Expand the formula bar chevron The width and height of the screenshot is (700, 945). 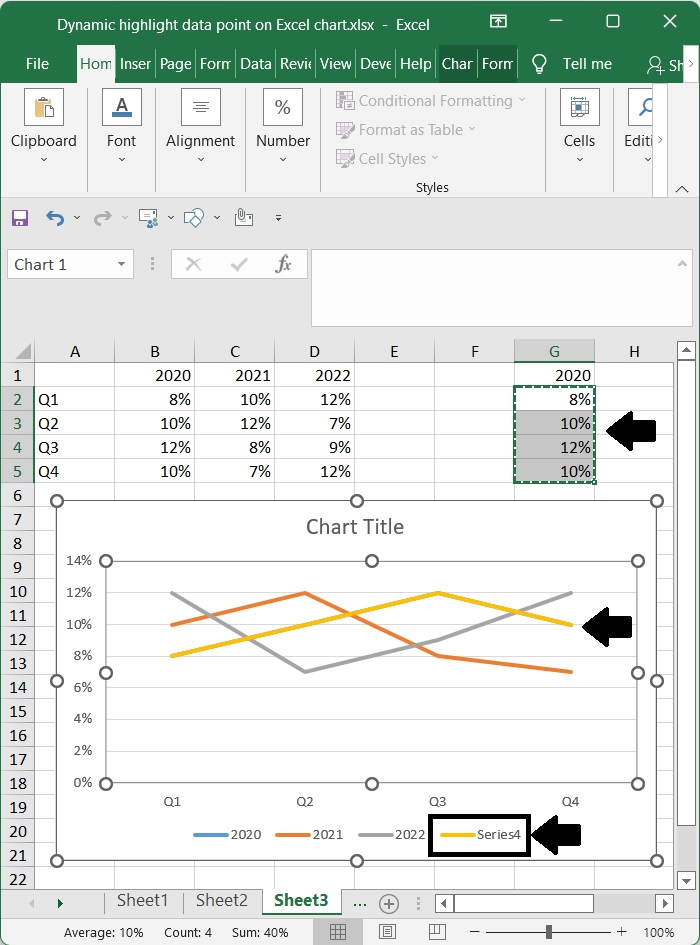pos(682,263)
